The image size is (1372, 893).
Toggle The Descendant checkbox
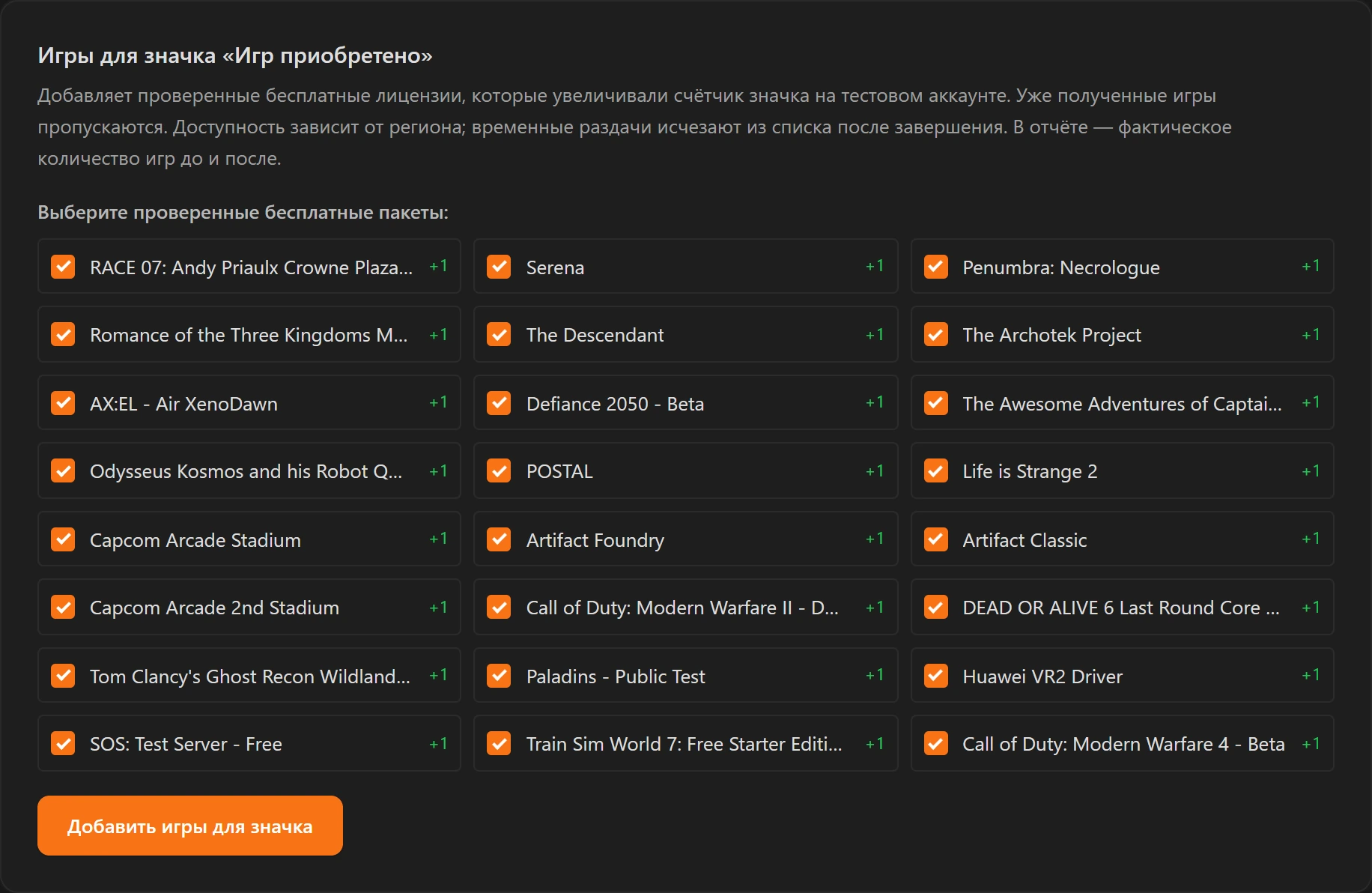pos(499,334)
